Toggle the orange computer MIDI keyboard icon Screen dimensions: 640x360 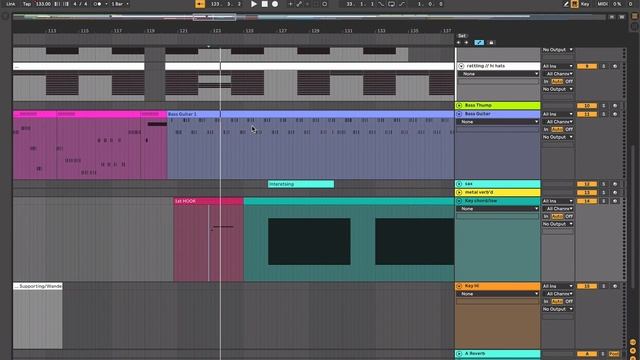tap(575, 4)
